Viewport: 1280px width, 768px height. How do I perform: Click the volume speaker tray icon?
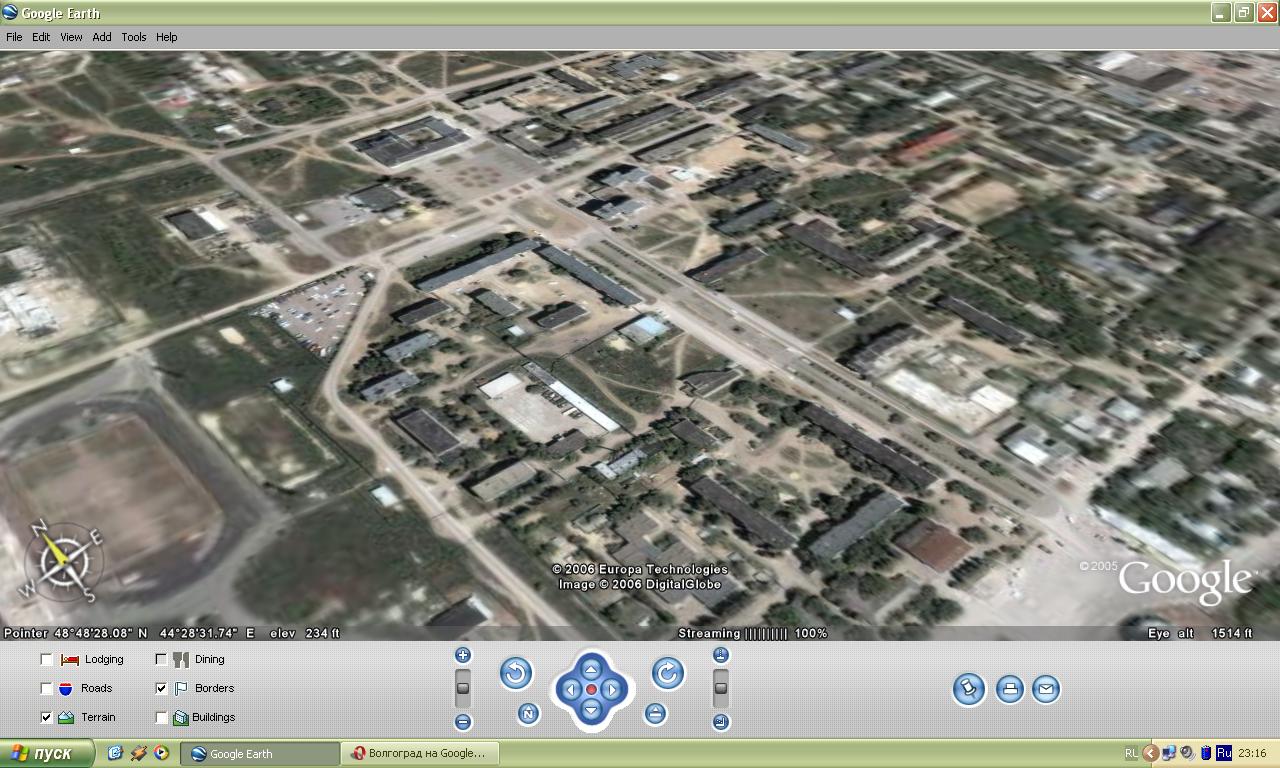pyautogui.click(x=1187, y=753)
